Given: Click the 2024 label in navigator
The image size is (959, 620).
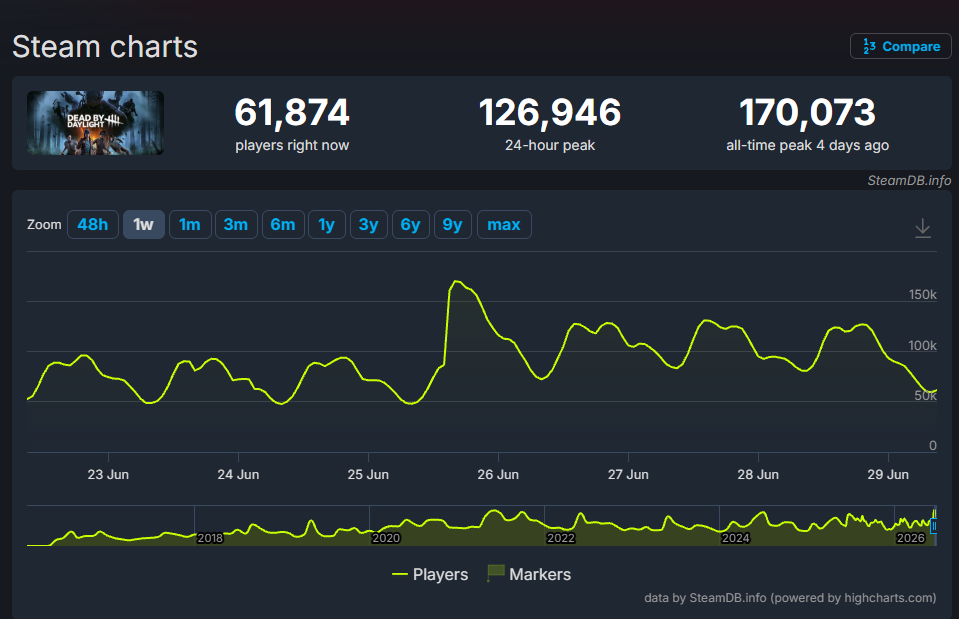Looking at the screenshot, I should point(735,538).
